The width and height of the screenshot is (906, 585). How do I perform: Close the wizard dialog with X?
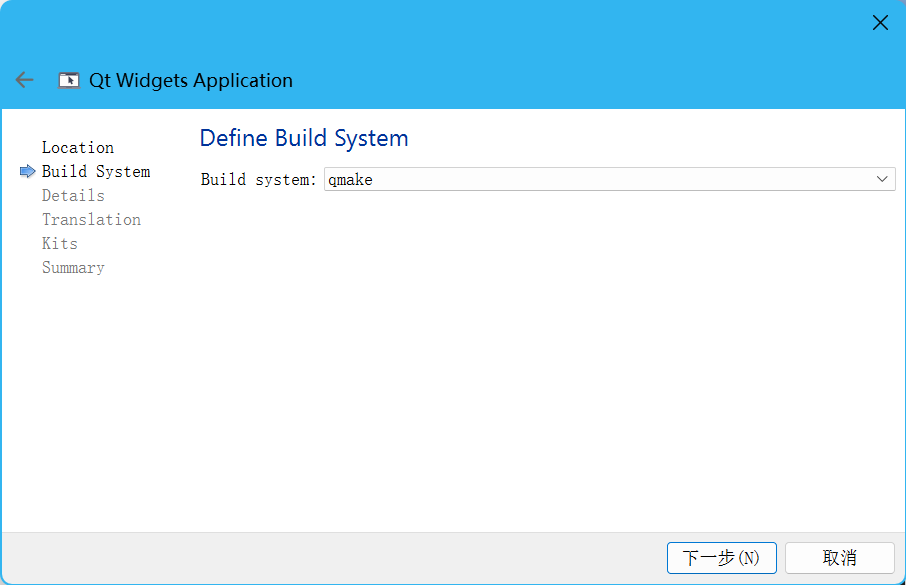tap(880, 23)
